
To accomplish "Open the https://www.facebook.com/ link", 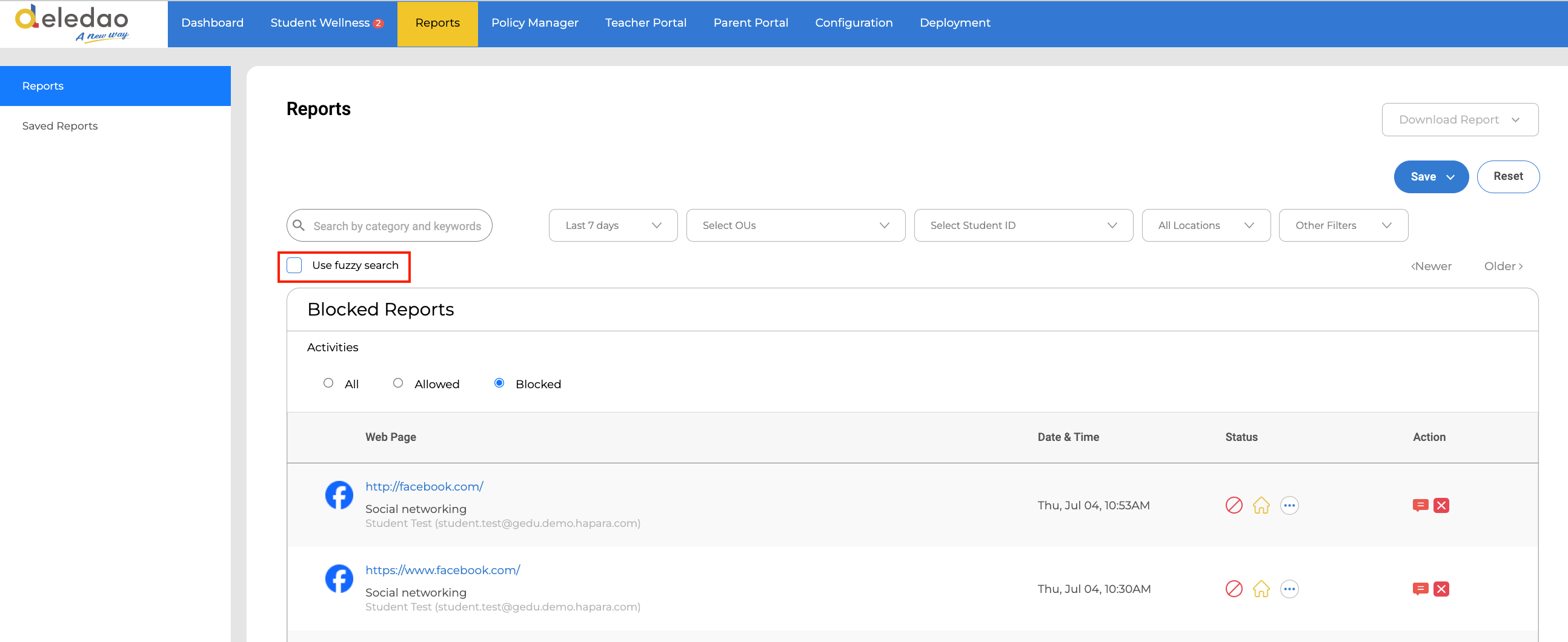I will coord(442,569).
